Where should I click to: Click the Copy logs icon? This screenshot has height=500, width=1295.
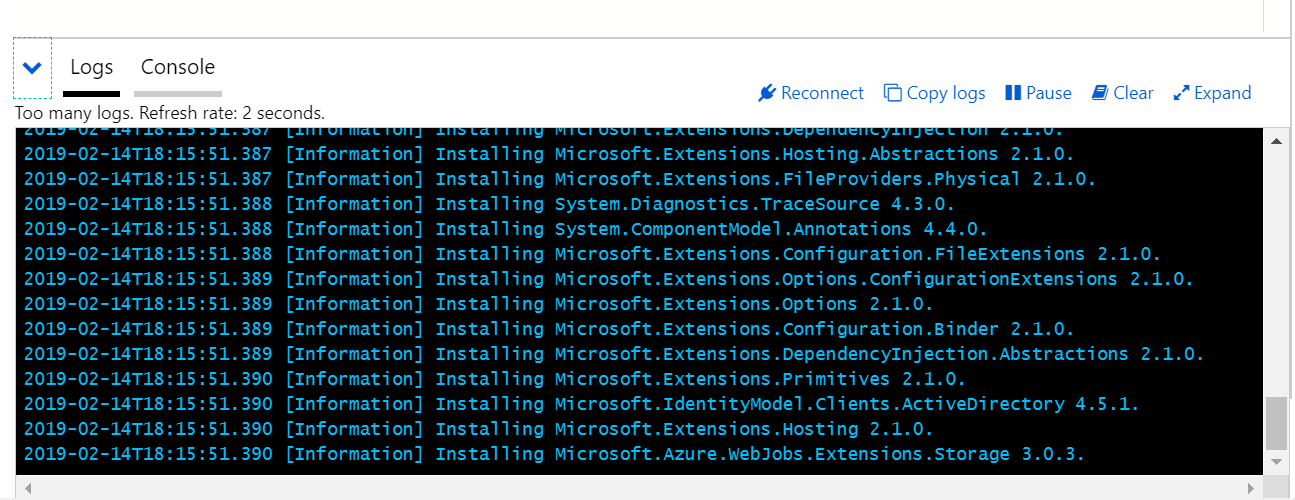click(x=893, y=93)
